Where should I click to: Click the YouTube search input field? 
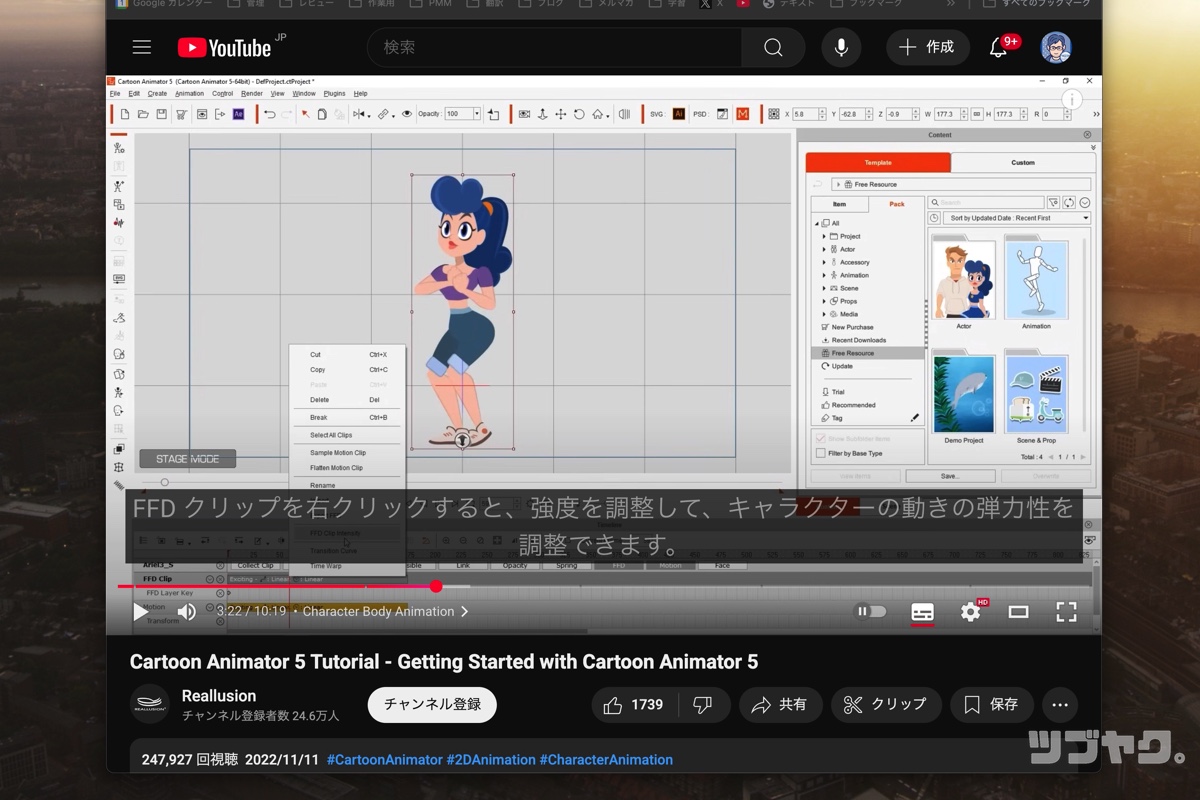[555, 47]
